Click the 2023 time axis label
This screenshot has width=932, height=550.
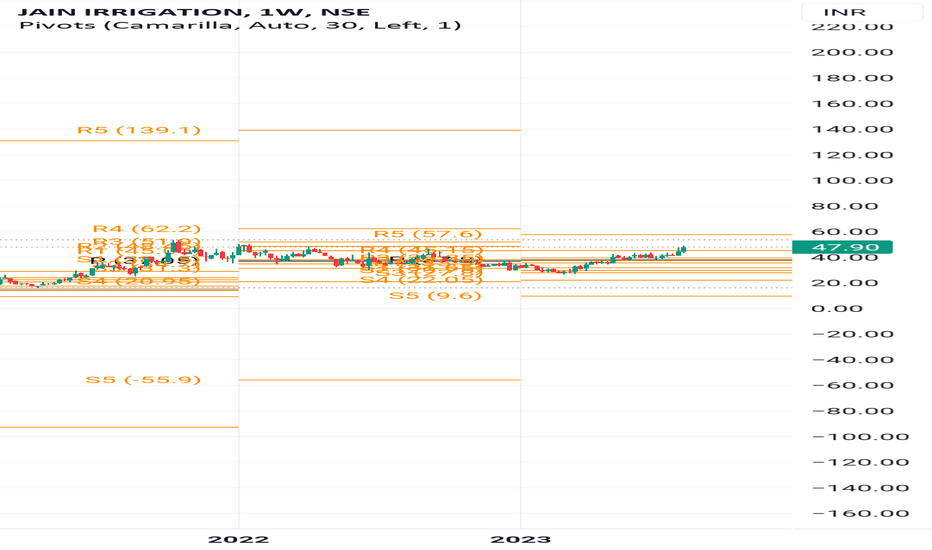click(521, 539)
